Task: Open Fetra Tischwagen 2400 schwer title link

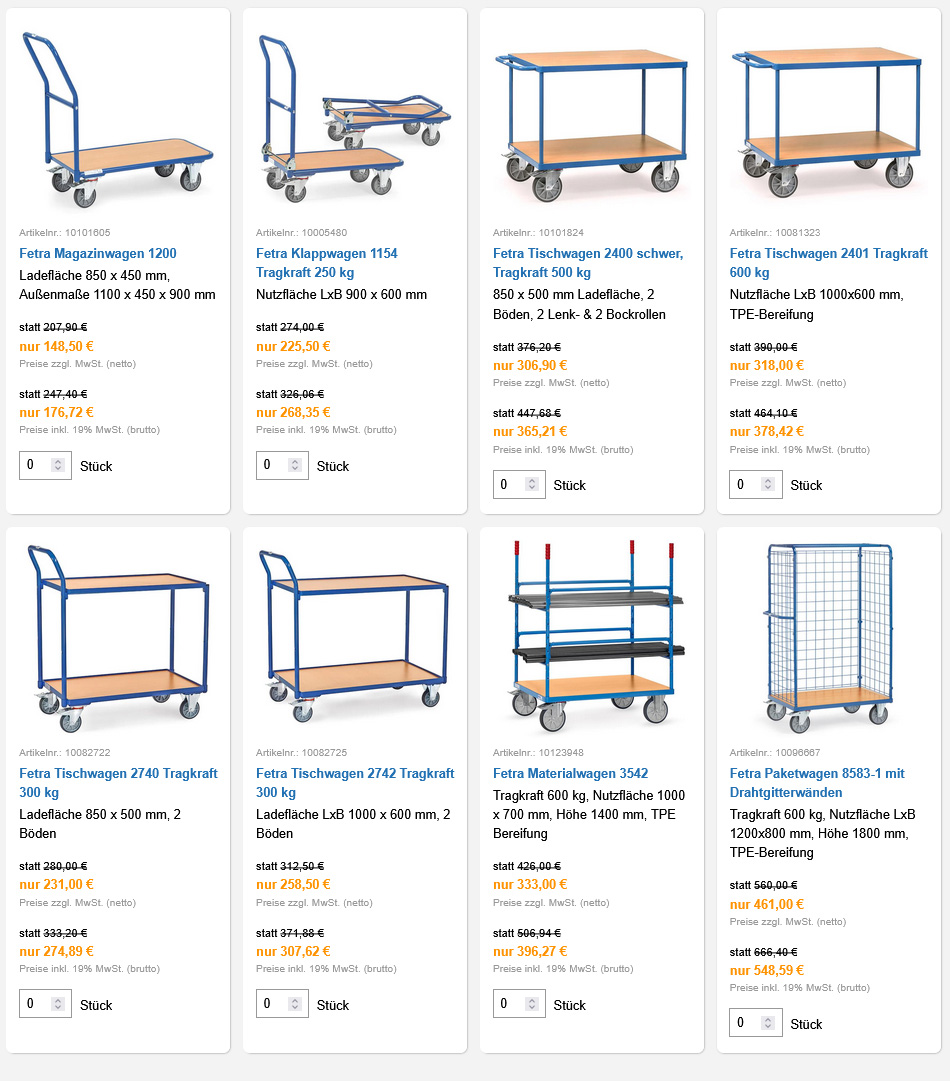Action: click(588, 262)
